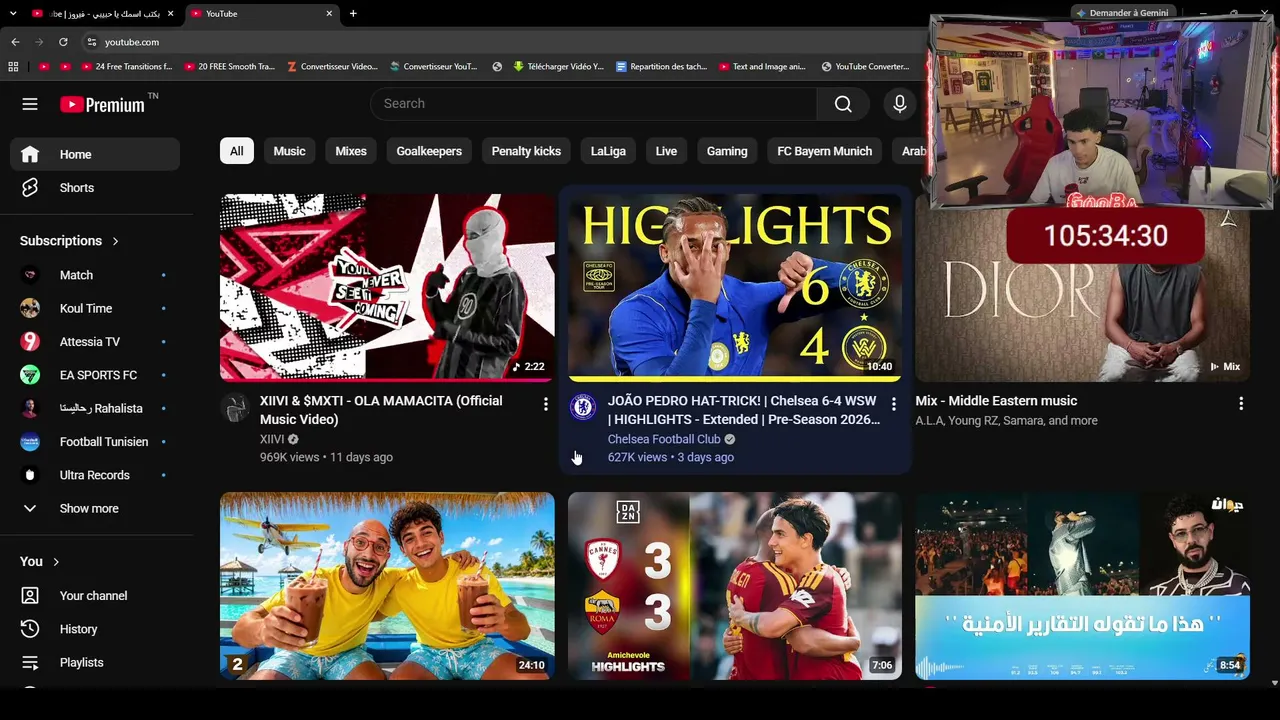Play the Cannes 3-3 Roma highlights thumbnail
Image resolution: width=1280 pixels, height=720 pixels.
(x=735, y=586)
